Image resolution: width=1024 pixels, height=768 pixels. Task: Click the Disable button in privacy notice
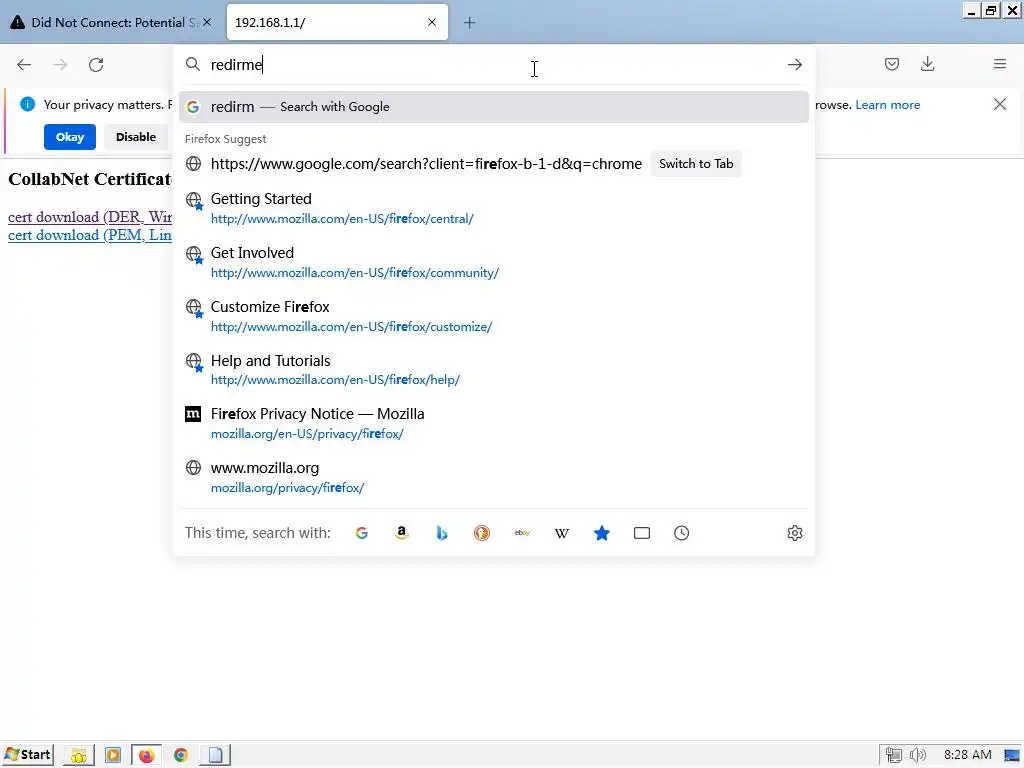point(136,137)
